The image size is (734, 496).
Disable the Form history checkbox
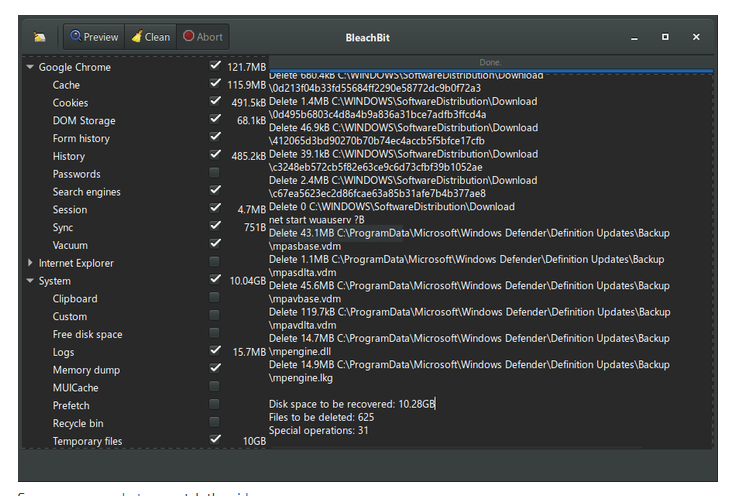pos(215,137)
